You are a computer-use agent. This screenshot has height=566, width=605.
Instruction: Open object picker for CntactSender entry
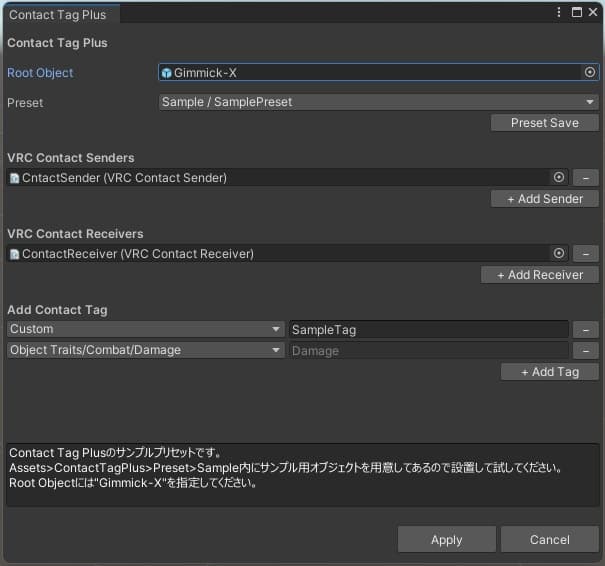558,177
